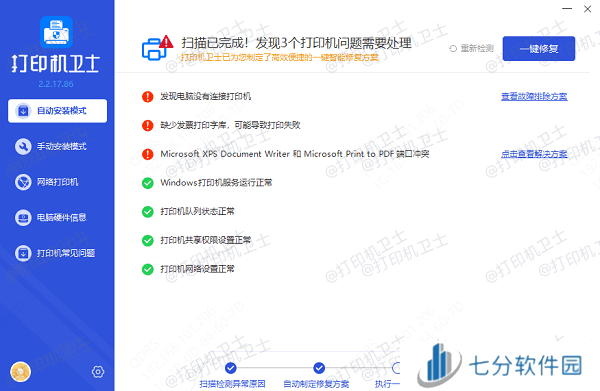Screen dimensions: 600x391
Task: Click red warning icon for 发现电脑没有连接打印机
Action: tap(148, 96)
